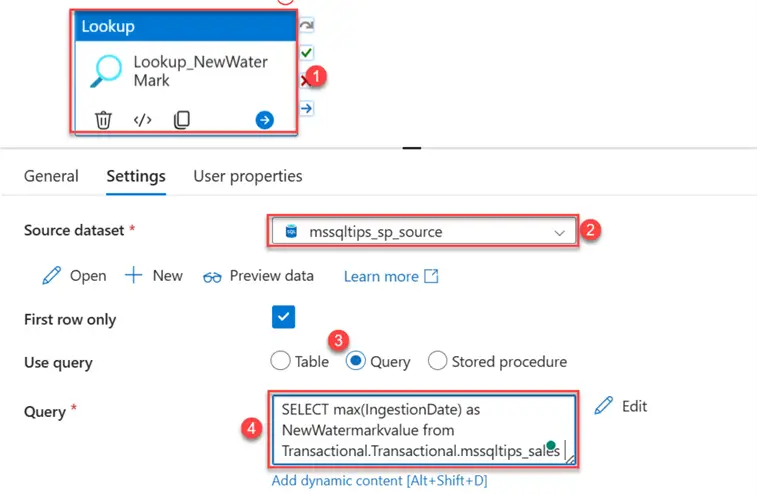Open the User properties tab
Image resolution: width=757 pixels, height=494 pixels.
click(248, 176)
